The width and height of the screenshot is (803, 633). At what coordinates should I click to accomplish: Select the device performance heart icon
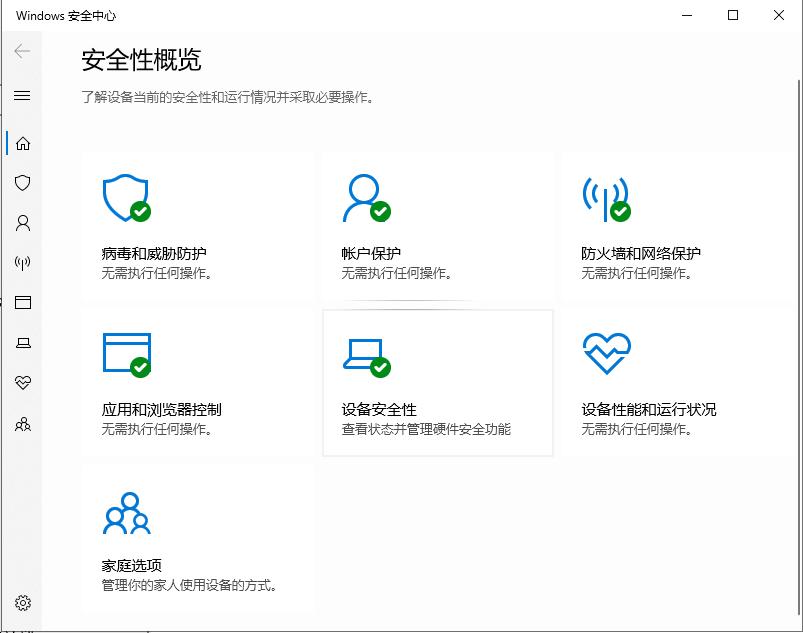point(22,382)
